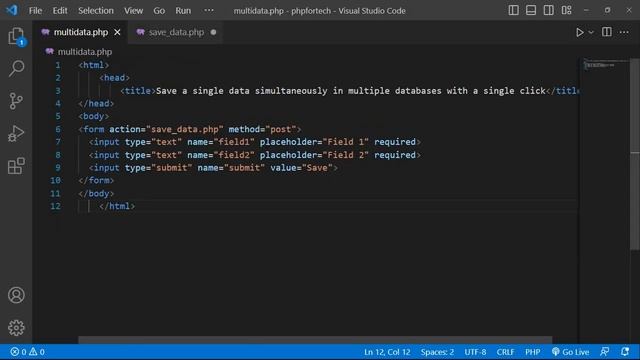Open the Run and Debug view
640x360 pixels.
point(16,133)
